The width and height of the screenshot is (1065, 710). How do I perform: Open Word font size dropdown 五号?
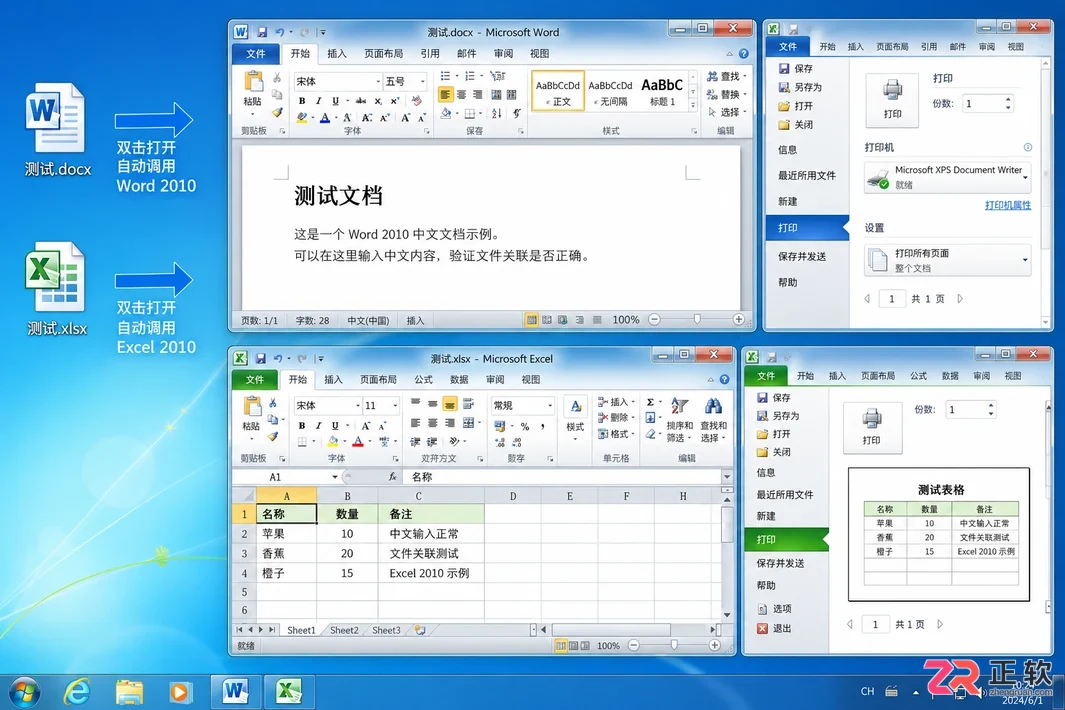(422, 82)
